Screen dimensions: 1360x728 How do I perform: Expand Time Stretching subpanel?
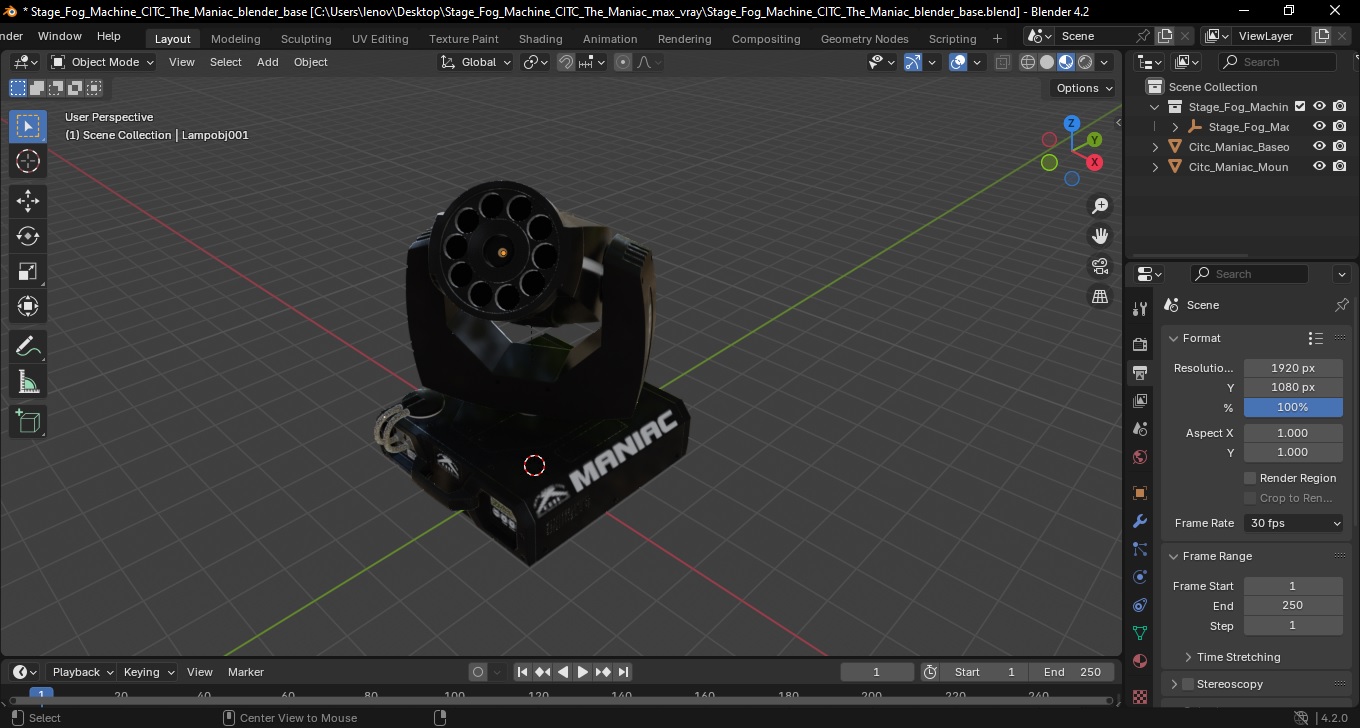[1188, 657]
